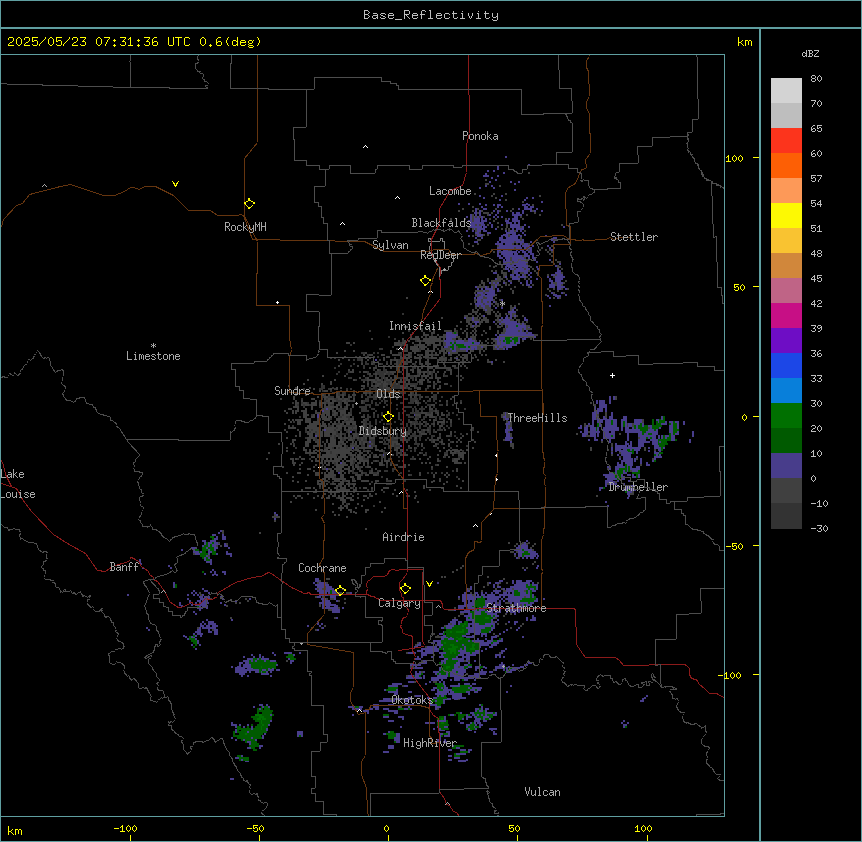Click the Airdrie label

(403, 537)
